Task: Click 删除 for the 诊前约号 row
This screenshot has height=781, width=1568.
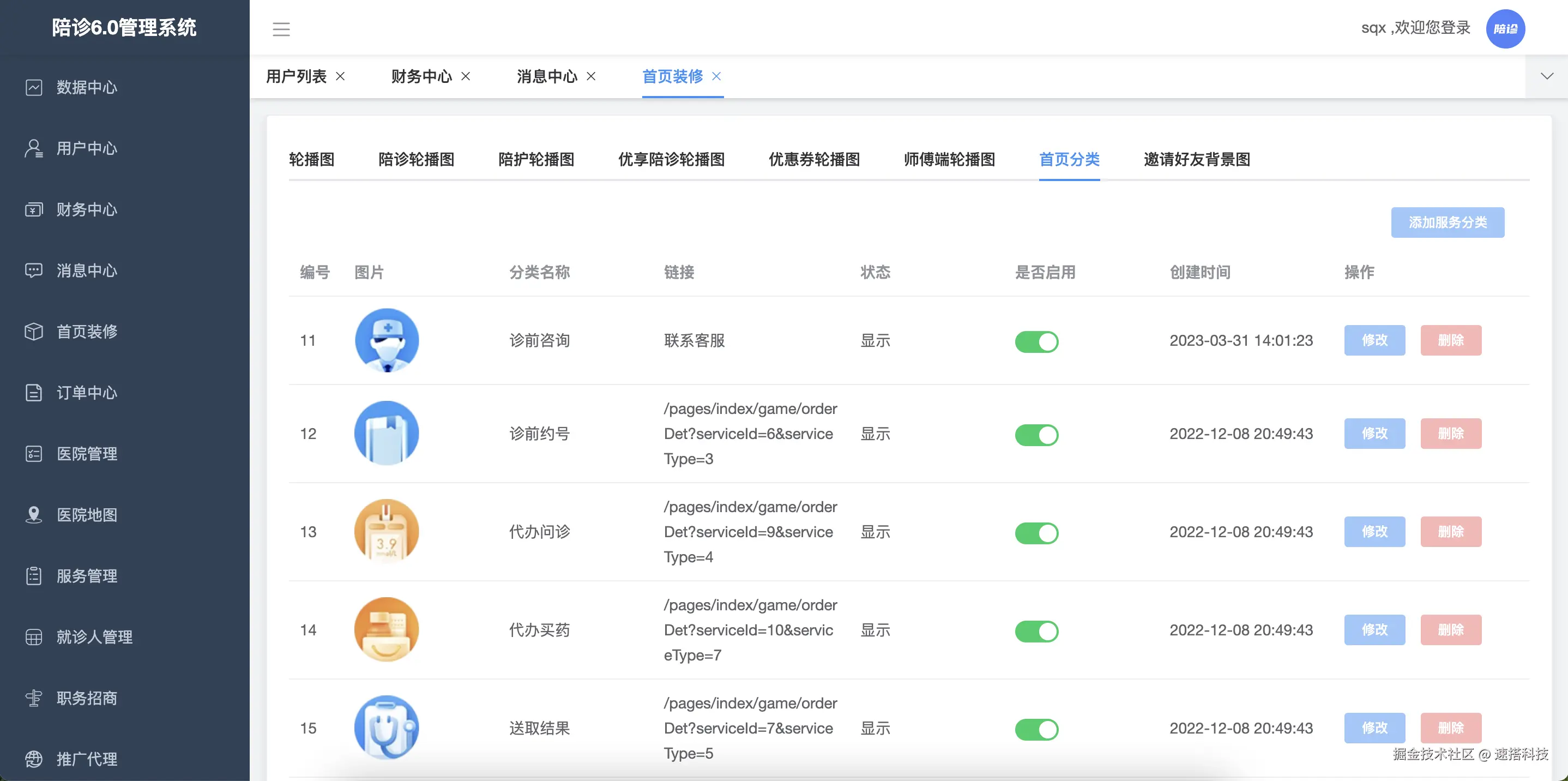Action: [1451, 434]
